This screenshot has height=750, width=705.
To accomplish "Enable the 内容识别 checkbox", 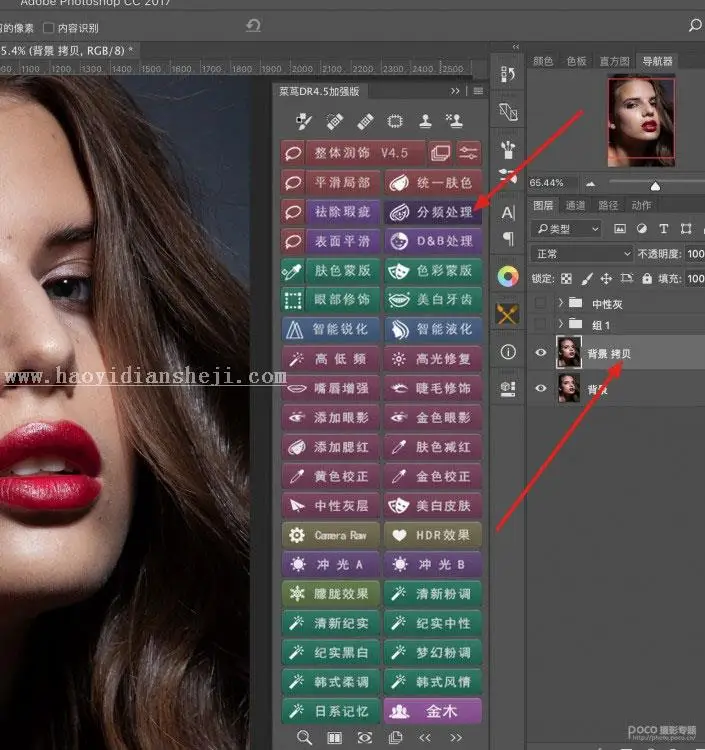I will 48,28.
